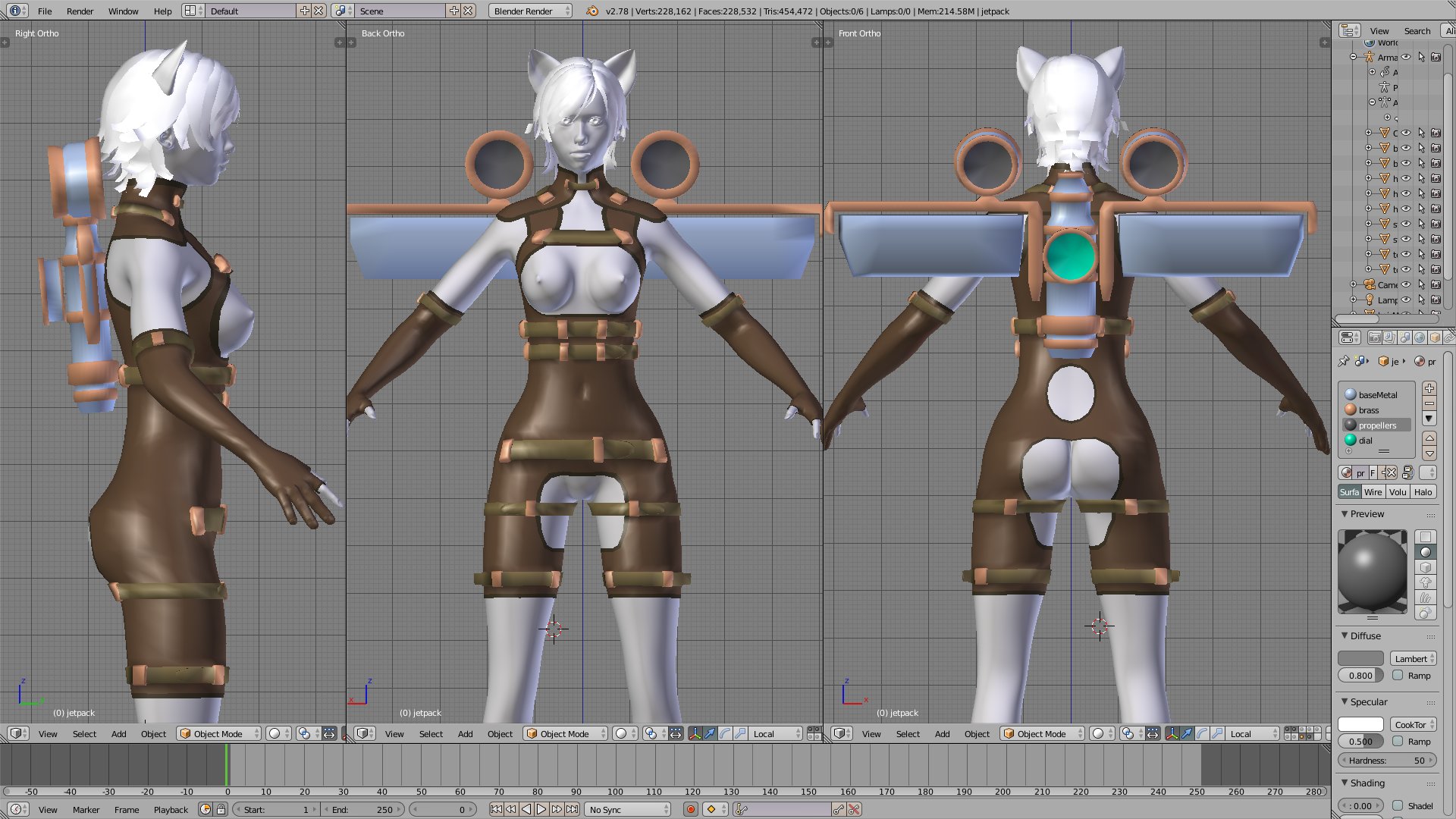Switch material type to Wire
The width and height of the screenshot is (1456, 819).
[1373, 492]
